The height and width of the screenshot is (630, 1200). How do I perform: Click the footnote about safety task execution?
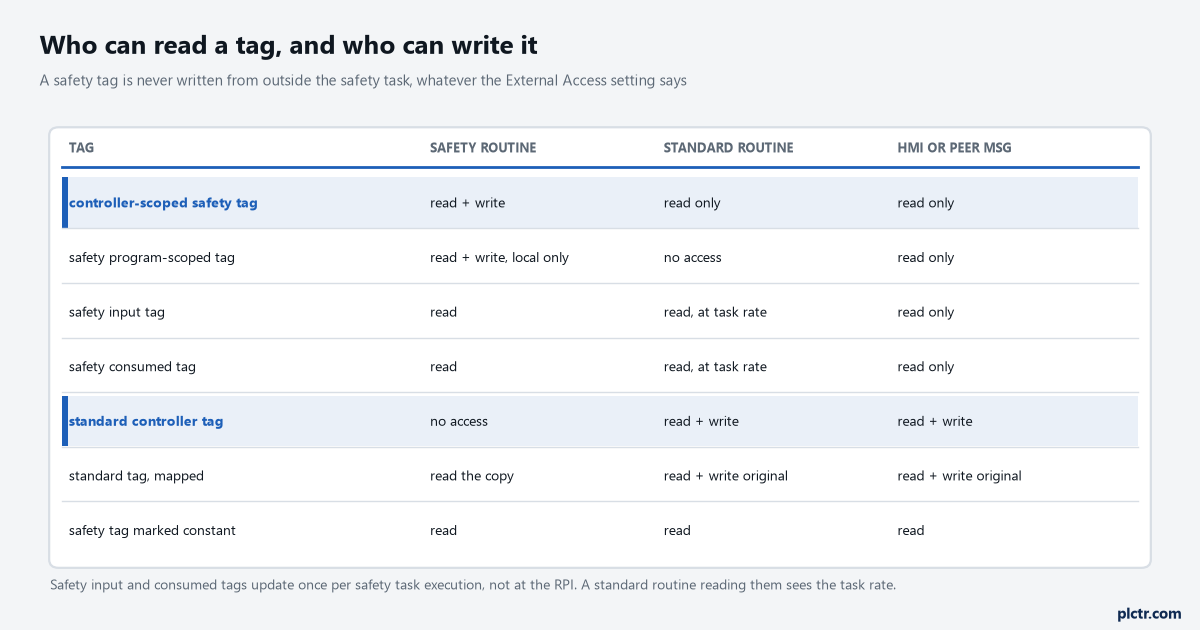pyautogui.click(x=473, y=585)
